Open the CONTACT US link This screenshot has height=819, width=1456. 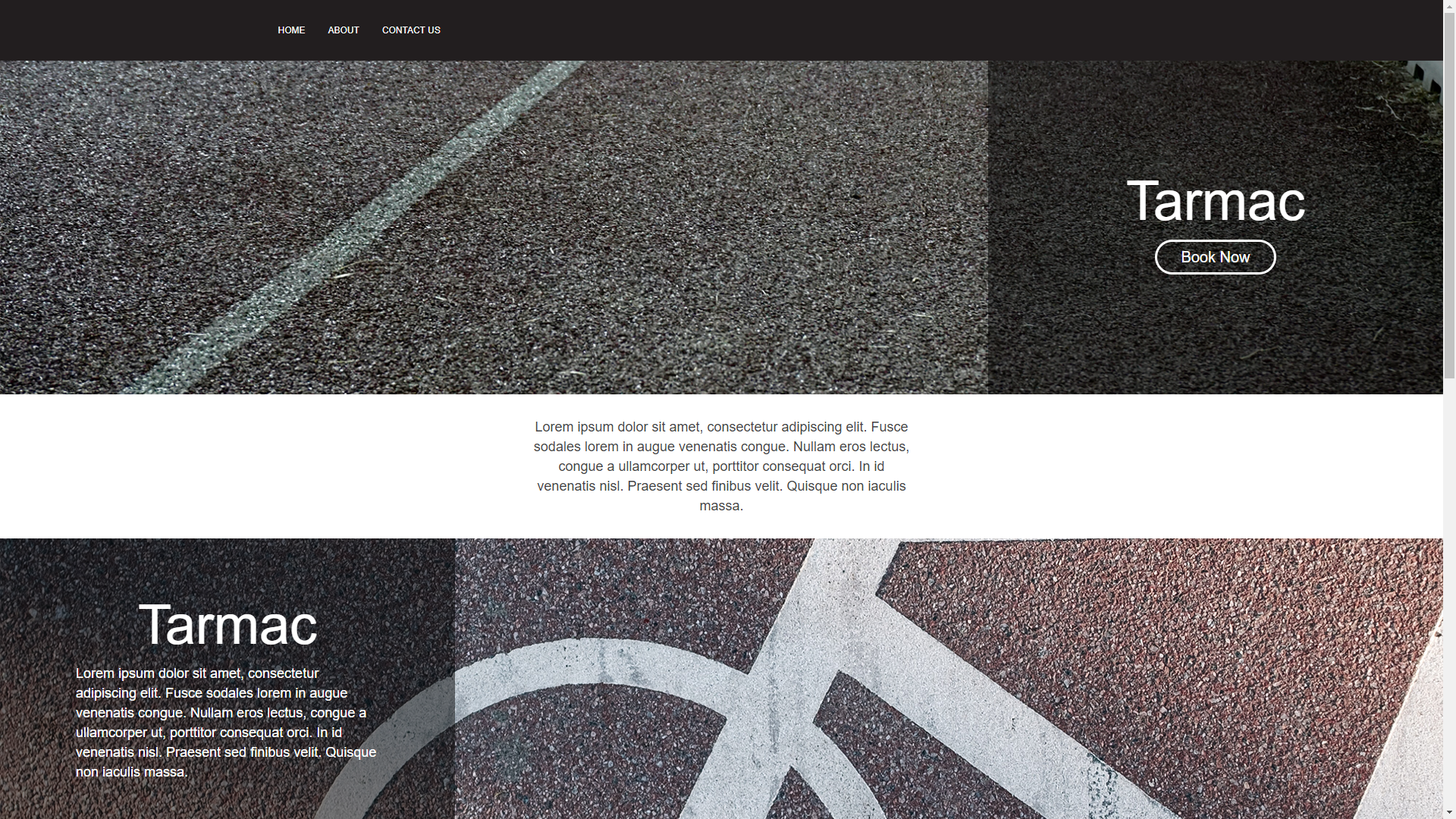[411, 30]
